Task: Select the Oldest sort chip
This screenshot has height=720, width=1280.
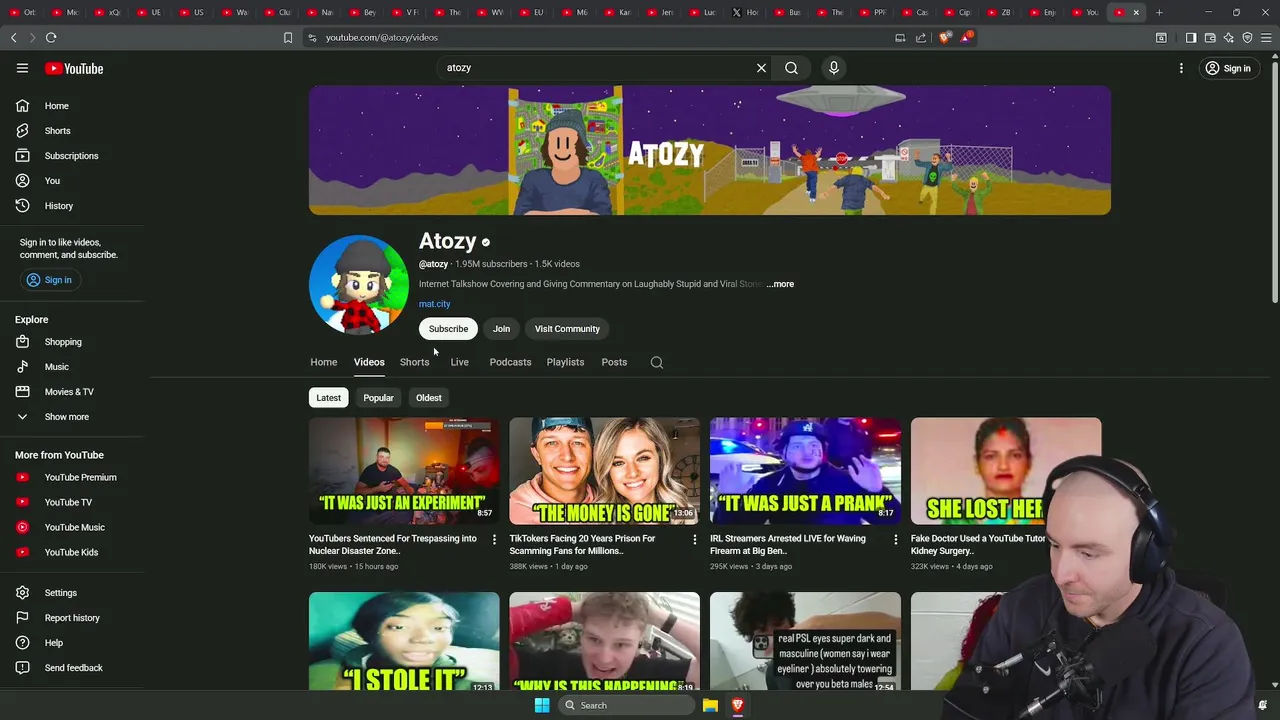Action: [428, 398]
